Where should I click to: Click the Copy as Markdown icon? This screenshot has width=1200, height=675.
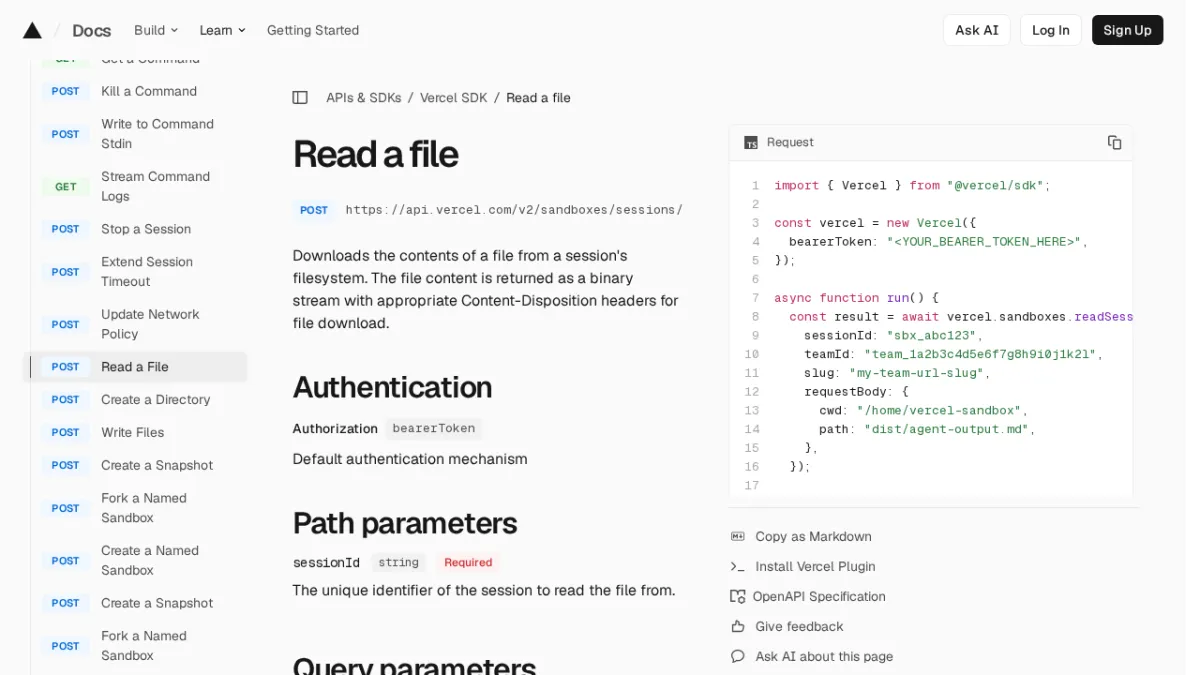click(738, 537)
